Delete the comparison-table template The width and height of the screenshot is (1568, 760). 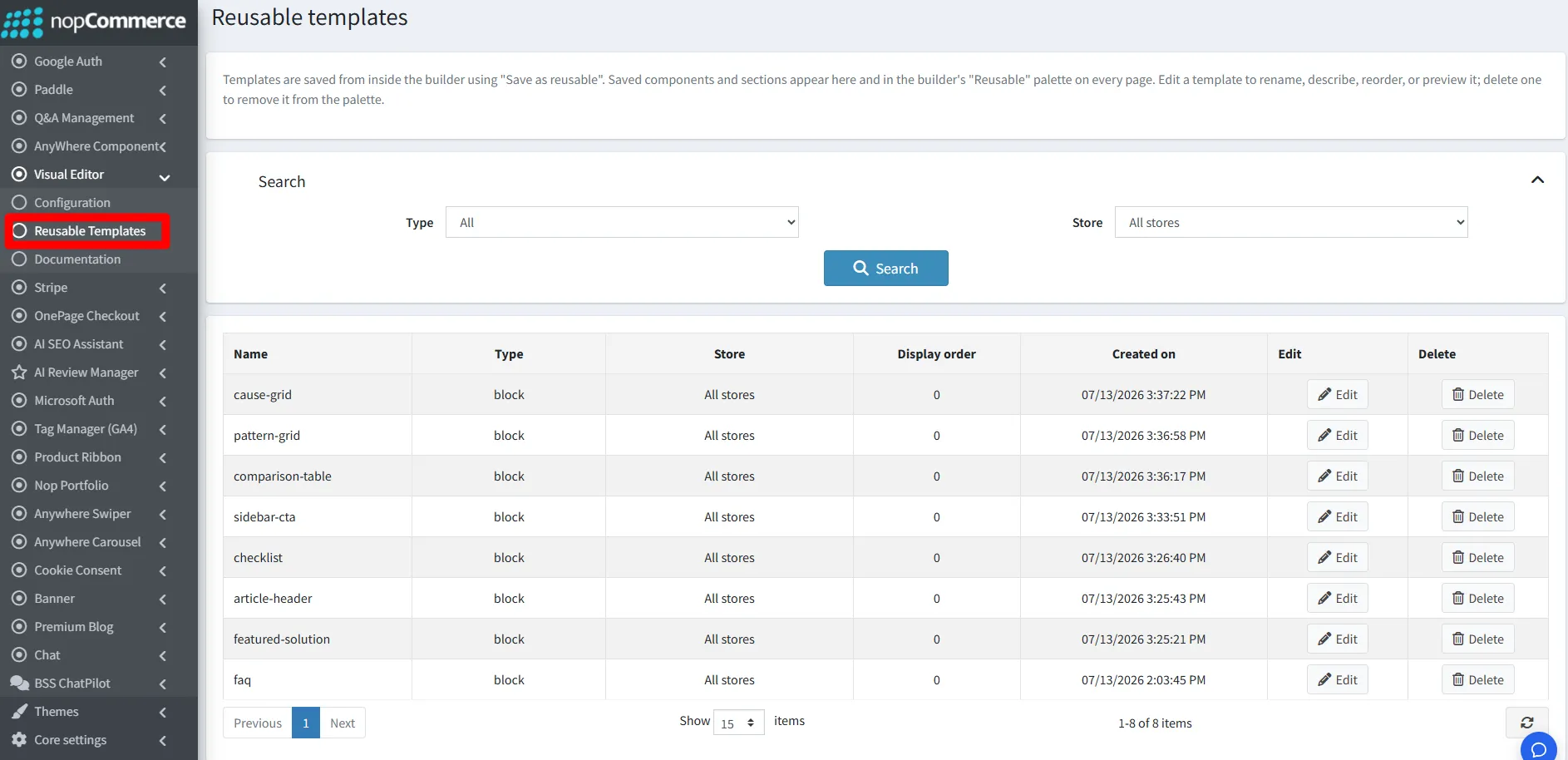pos(1477,476)
